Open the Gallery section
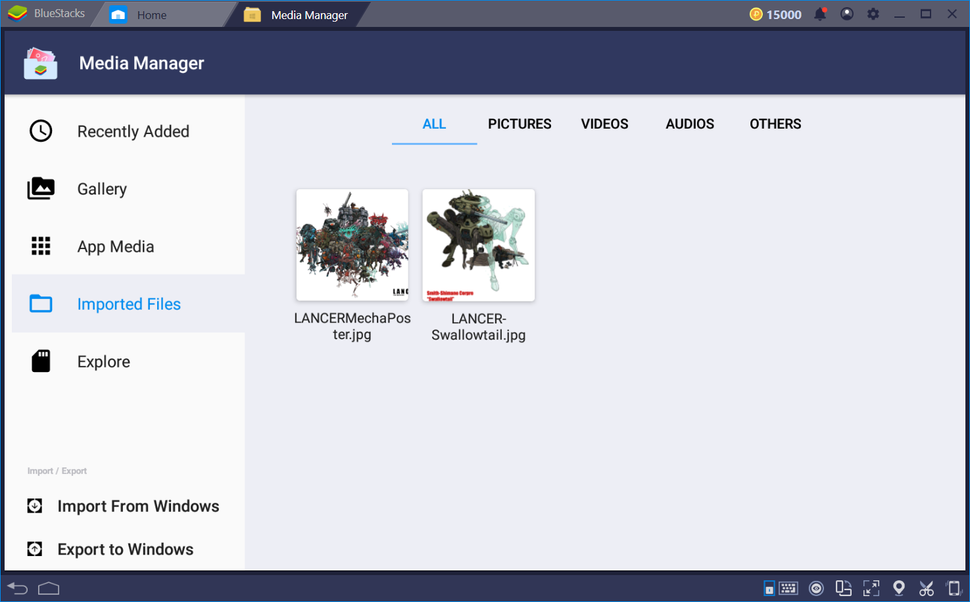Image resolution: width=970 pixels, height=602 pixels. 102,188
